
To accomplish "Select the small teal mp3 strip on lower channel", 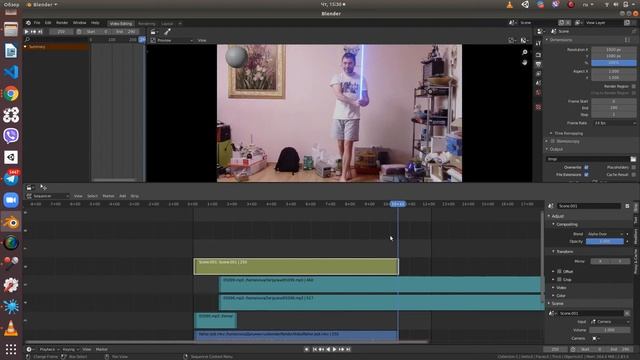I will coord(216,320).
